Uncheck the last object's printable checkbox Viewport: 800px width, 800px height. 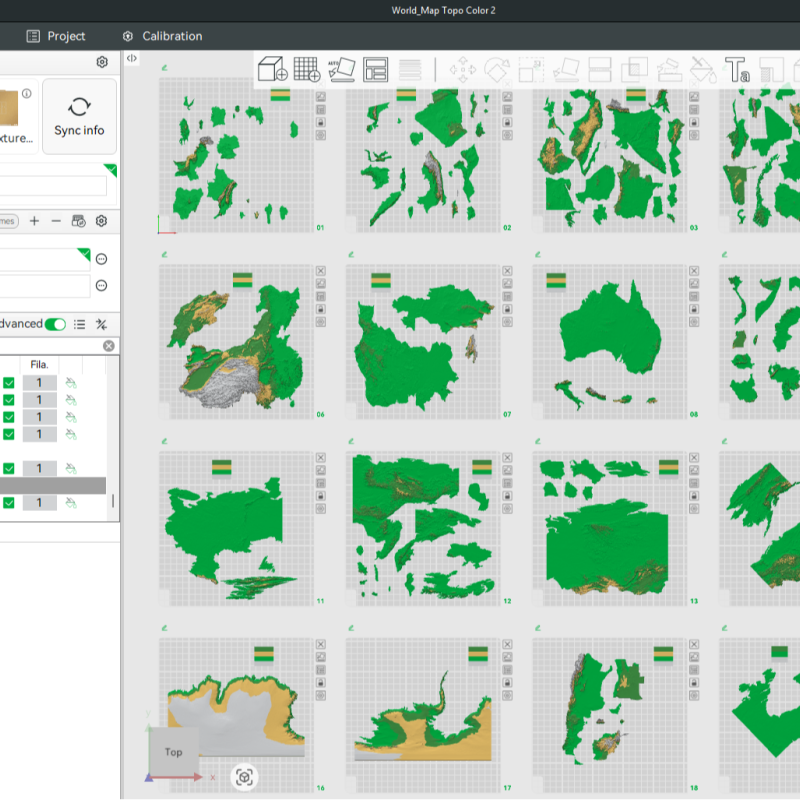[9, 502]
